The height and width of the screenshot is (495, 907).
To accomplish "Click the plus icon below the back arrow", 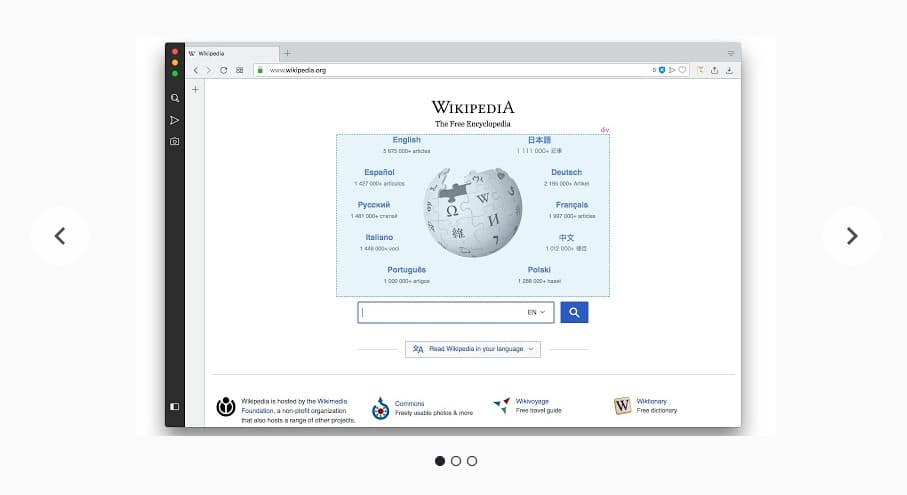I will click(196, 90).
